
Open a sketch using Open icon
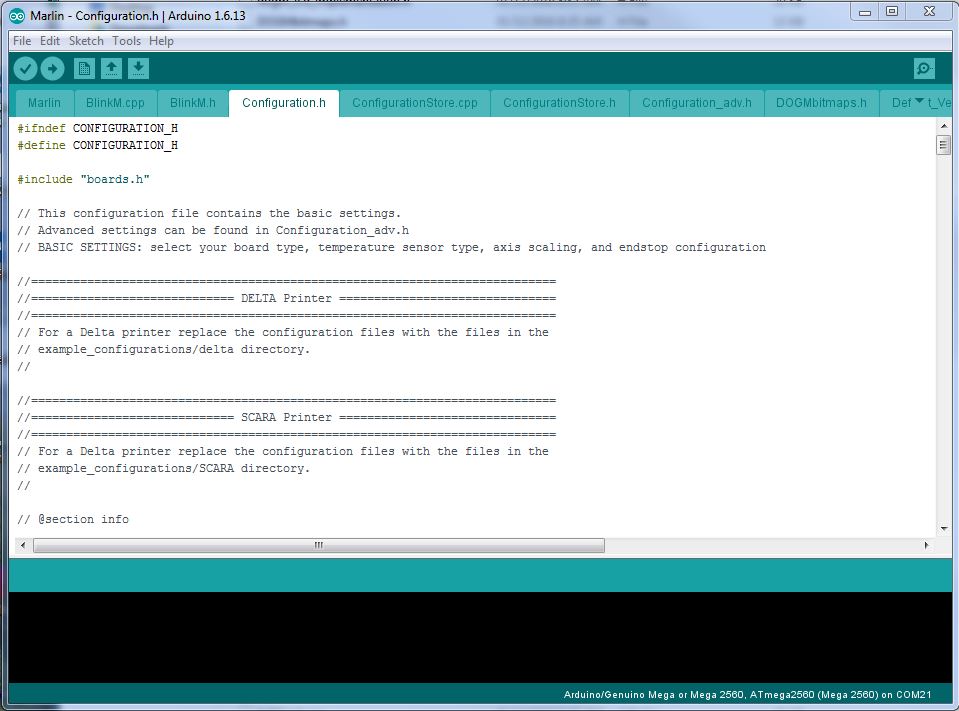click(111, 68)
